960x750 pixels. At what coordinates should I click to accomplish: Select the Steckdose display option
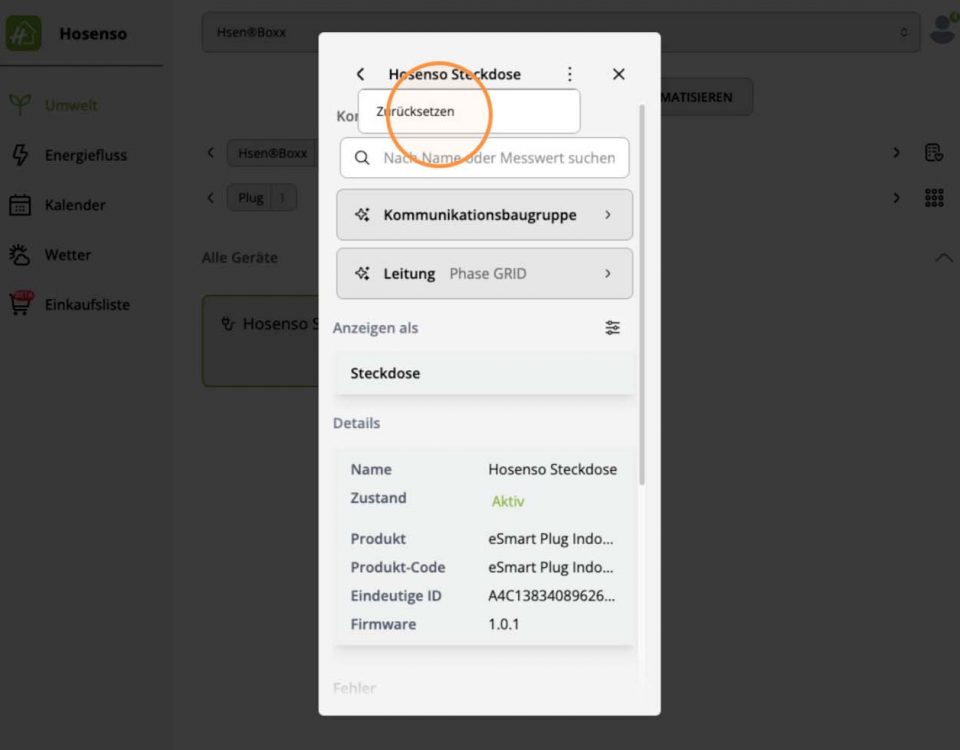click(x=484, y=373)
